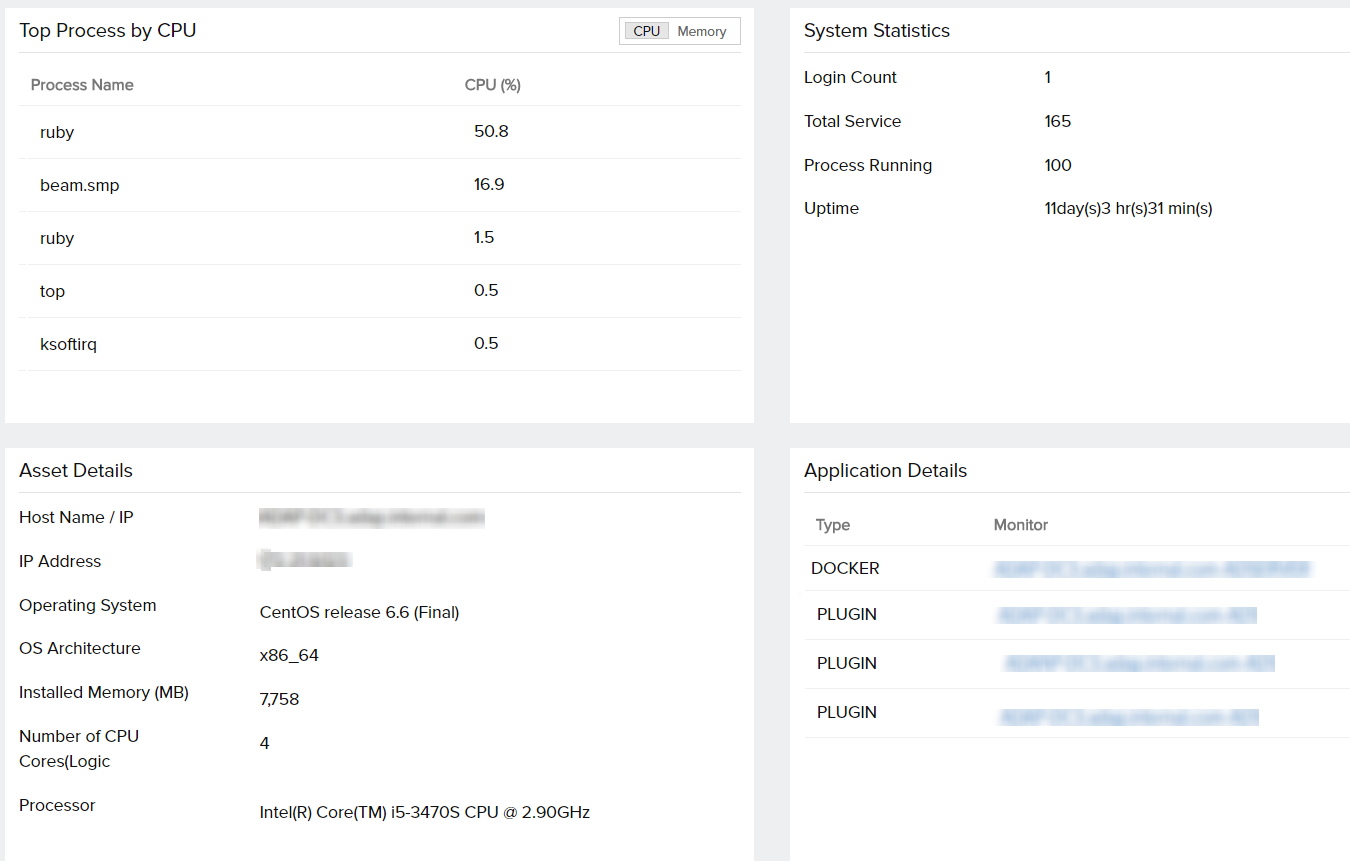Switch the Top Process view to Memory
Image resolution: width=1350 pixels, height=861 pixels.
(701, 31)
